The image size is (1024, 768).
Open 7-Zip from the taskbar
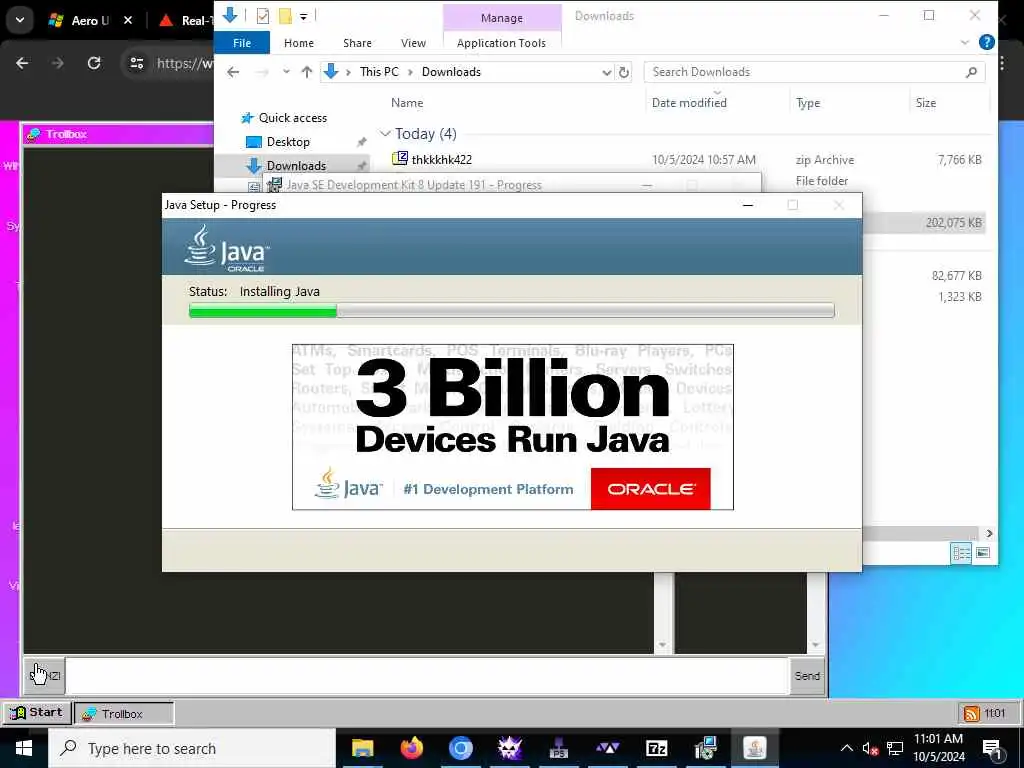click(x=656, y=748)
